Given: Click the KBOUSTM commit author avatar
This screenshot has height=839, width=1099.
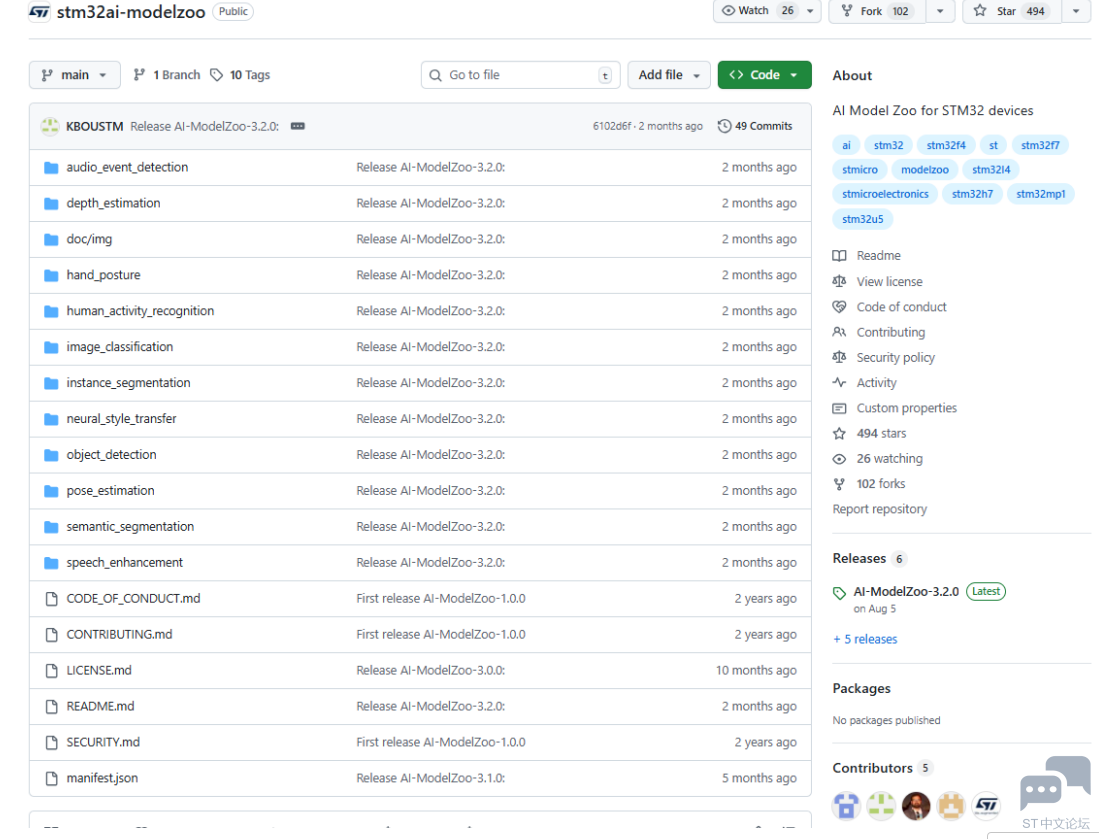Looking at the screenshot, I should [x=50, y=126].
